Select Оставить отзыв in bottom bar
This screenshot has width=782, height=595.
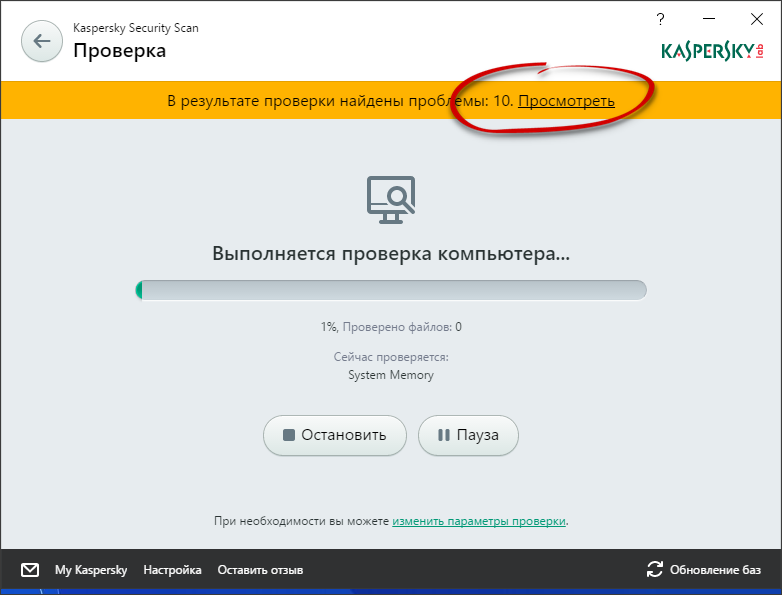click(x=259, y=570)
